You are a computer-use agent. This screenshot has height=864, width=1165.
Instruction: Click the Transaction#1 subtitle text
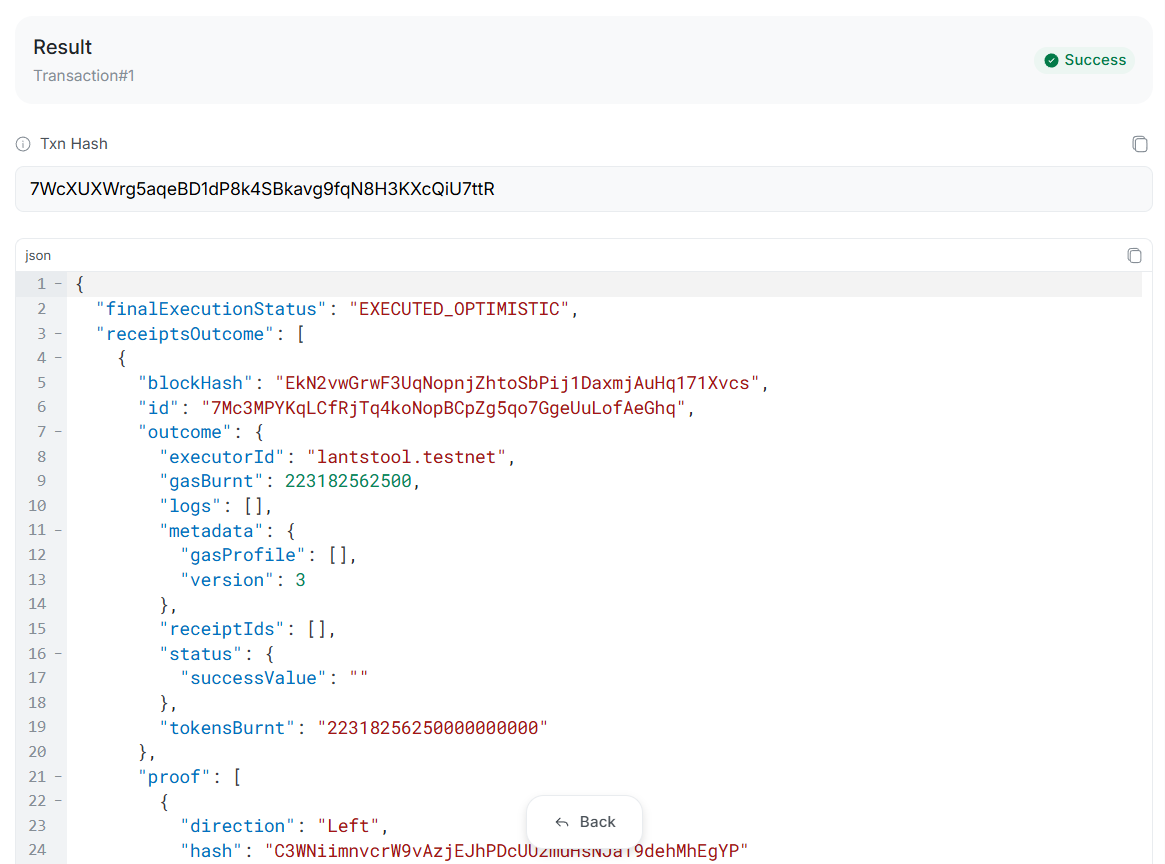(x=84, y=76)
